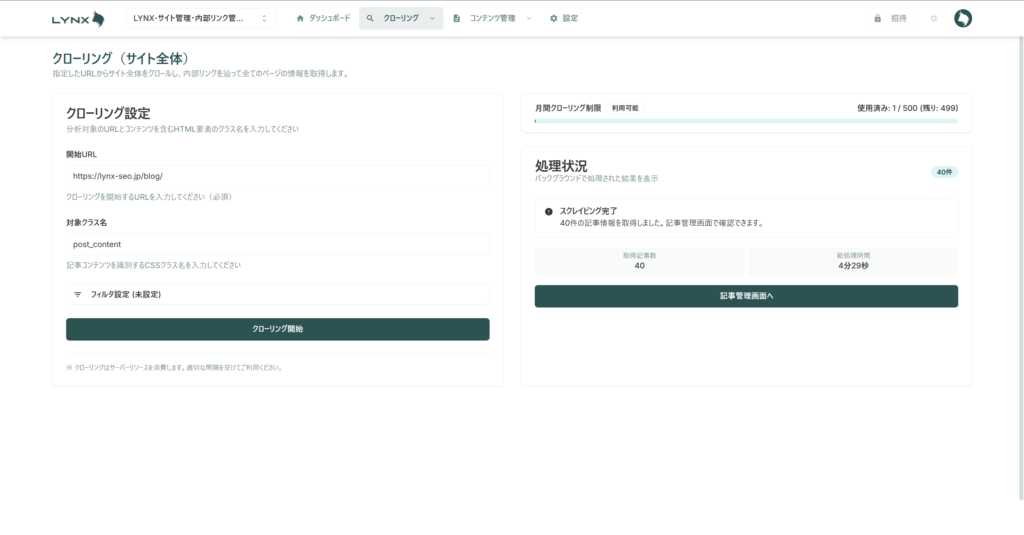The width and height of the screenshot is (1024, 535).
Task: Click the content management document icon
Action: [457, 18]
